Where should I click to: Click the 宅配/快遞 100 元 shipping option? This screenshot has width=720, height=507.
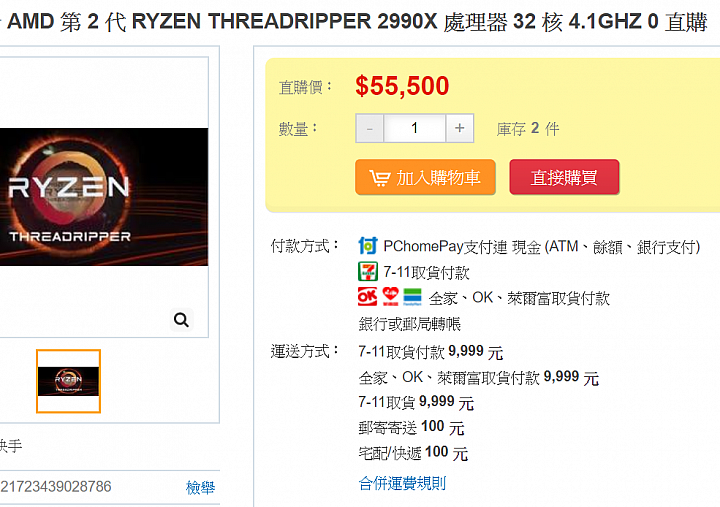(x=413, y=453)
